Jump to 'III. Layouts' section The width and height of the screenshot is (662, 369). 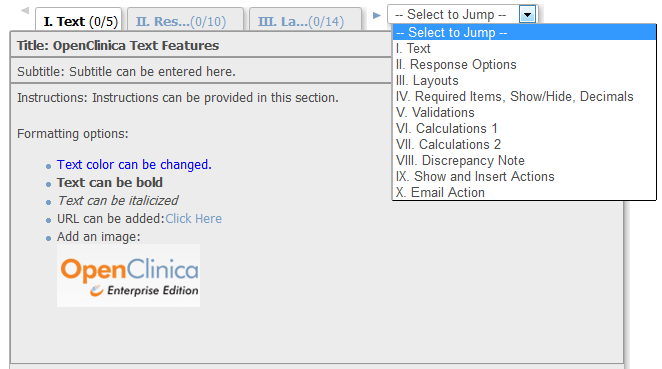coord(524,81)
